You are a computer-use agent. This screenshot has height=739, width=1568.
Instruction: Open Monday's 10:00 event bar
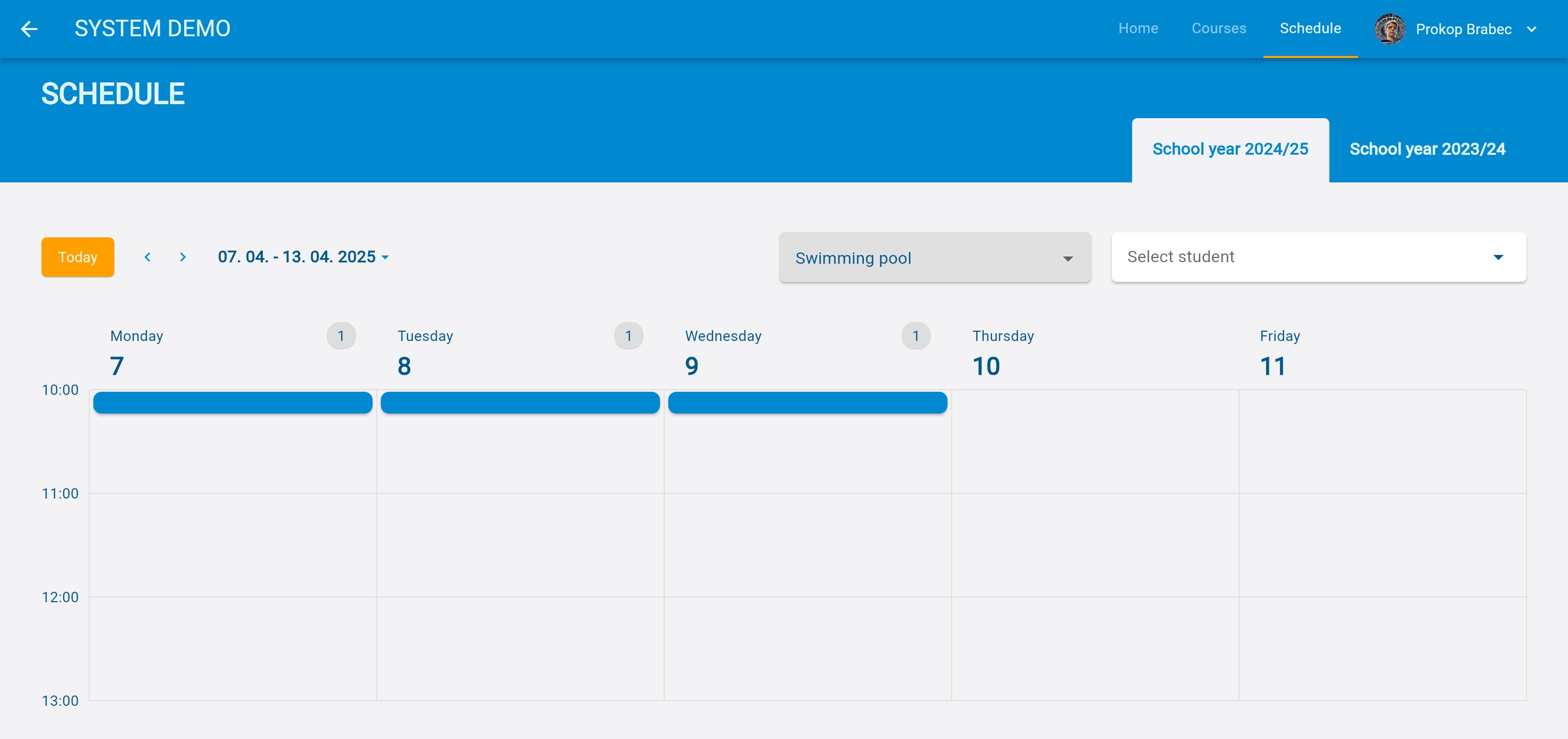[232, 403]
